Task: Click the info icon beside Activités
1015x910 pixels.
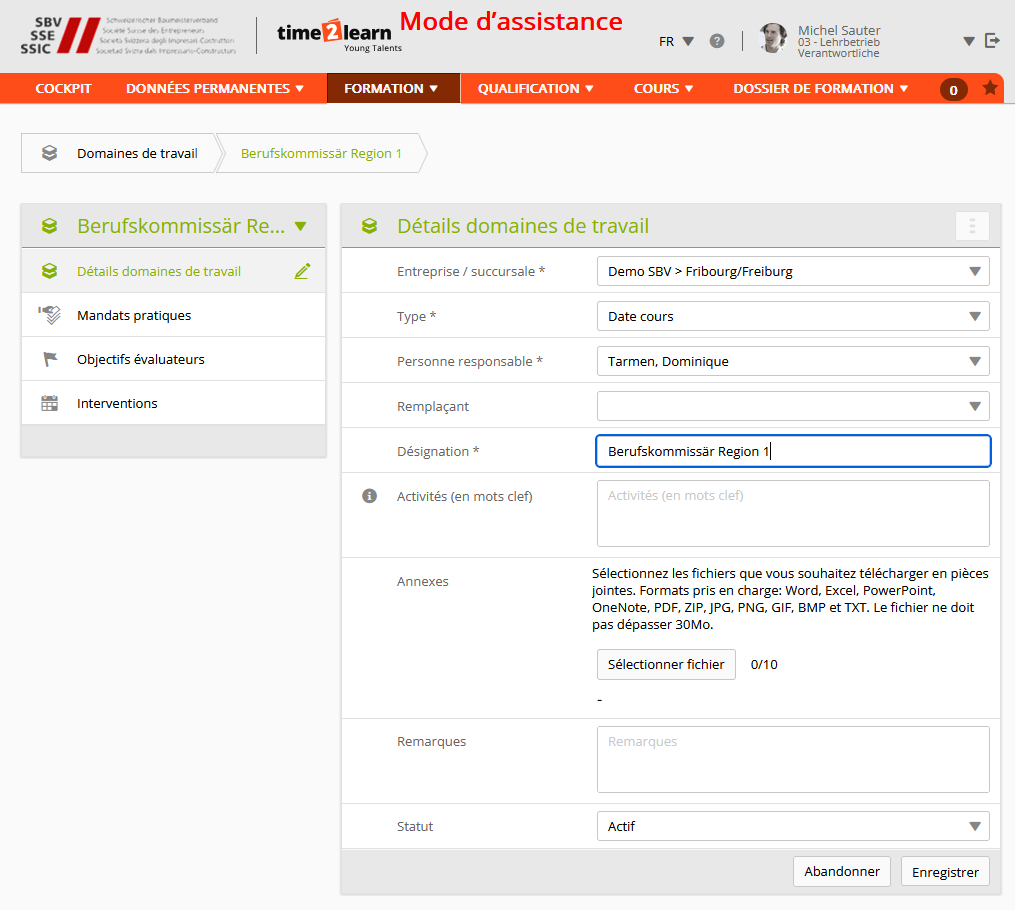Action: point(369,496)
